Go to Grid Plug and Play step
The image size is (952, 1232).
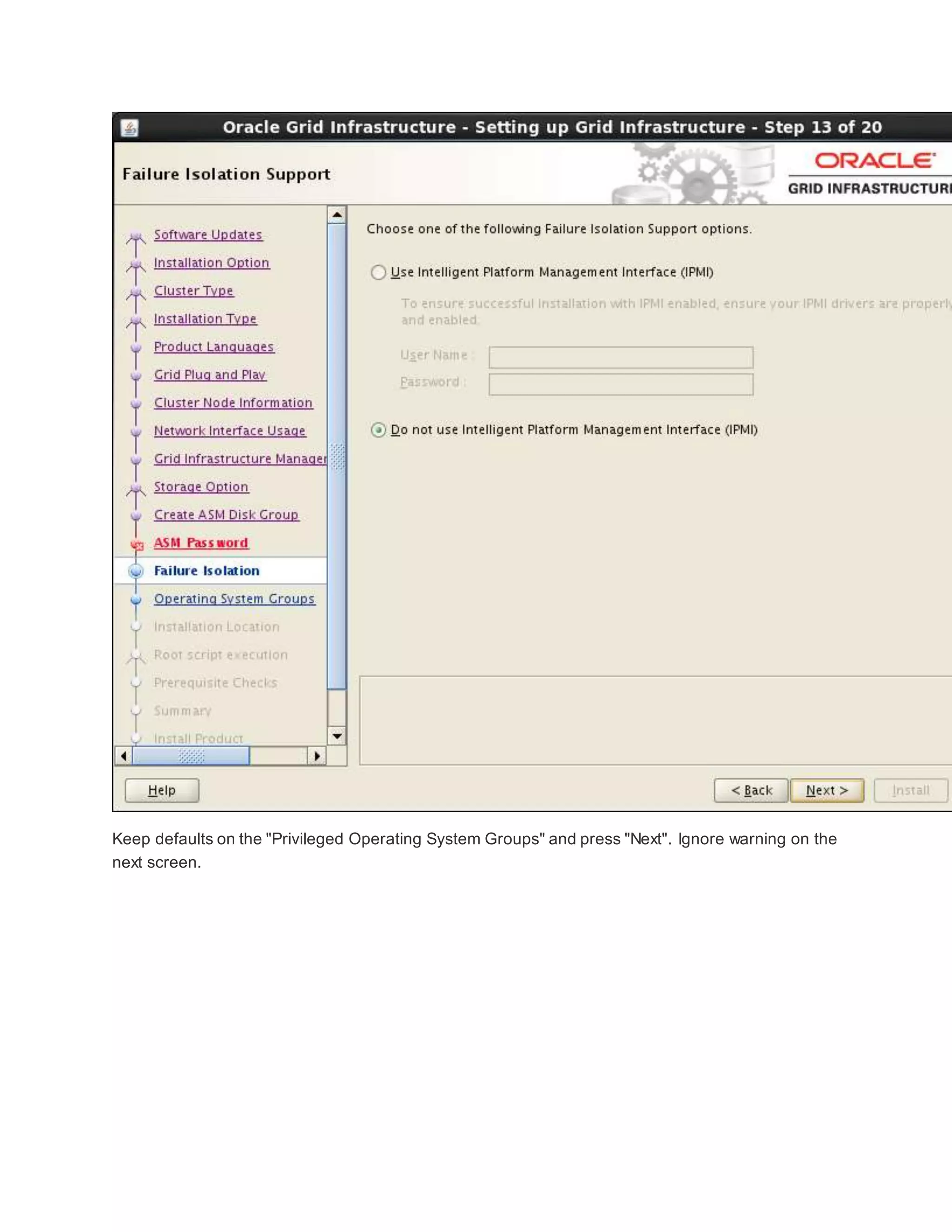pyautogui.click(x=210, y=375)
